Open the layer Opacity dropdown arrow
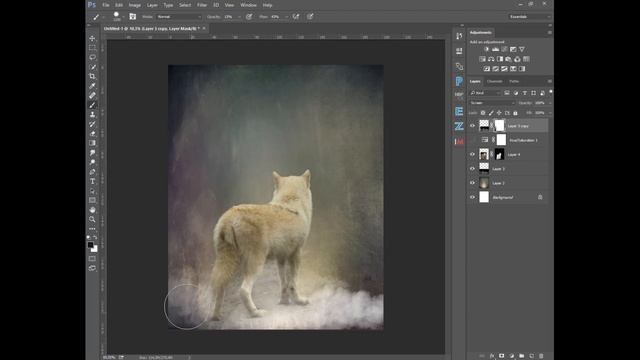The width and height of the screenshot is (640, 360). click(x=549, y=103)
